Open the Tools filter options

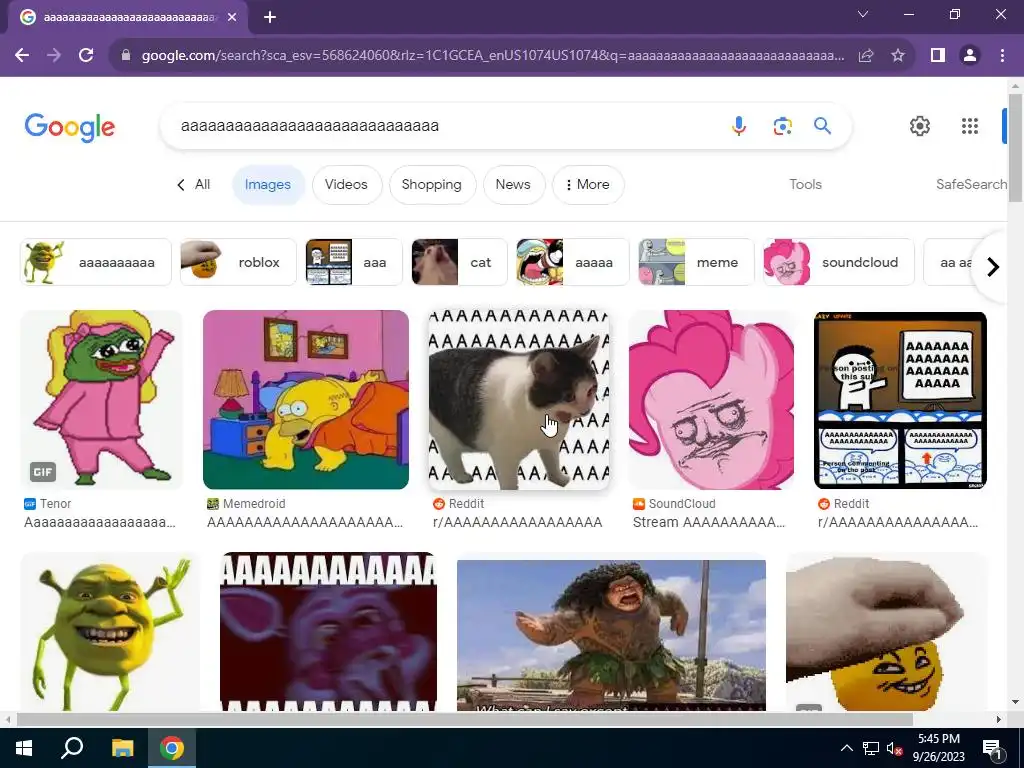(805, 185)
